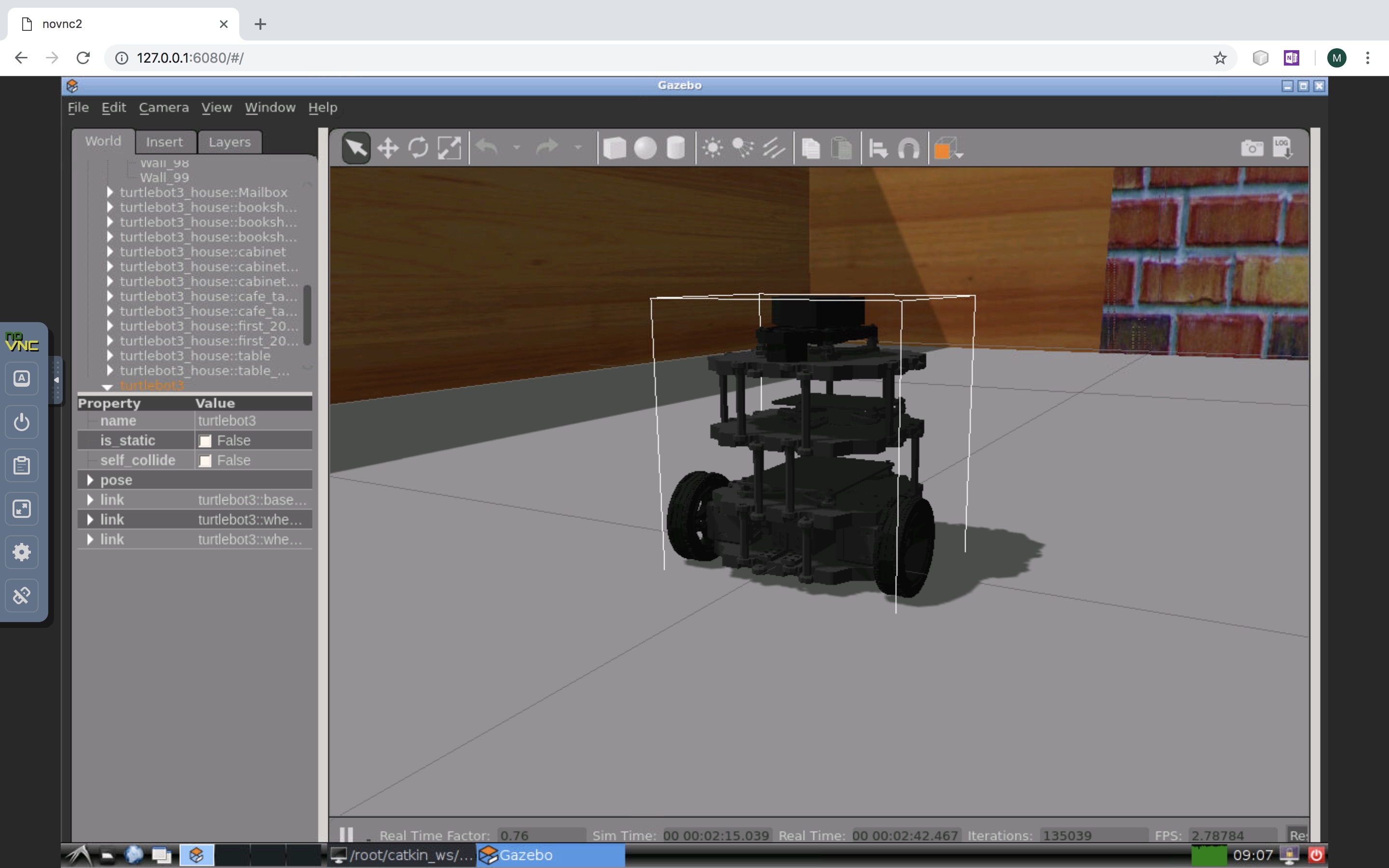Collapse the turtlebot3 model node
The height and width of the screenshot is (868, 1389).
[108, 386]
